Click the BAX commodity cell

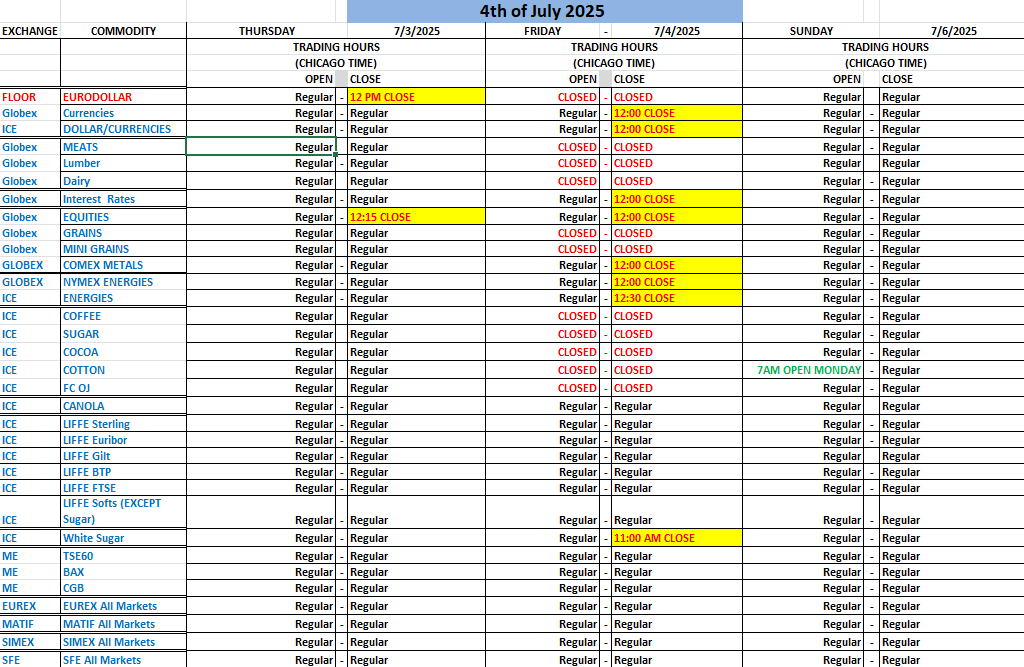pyautogui.click(x=123, y=572)
